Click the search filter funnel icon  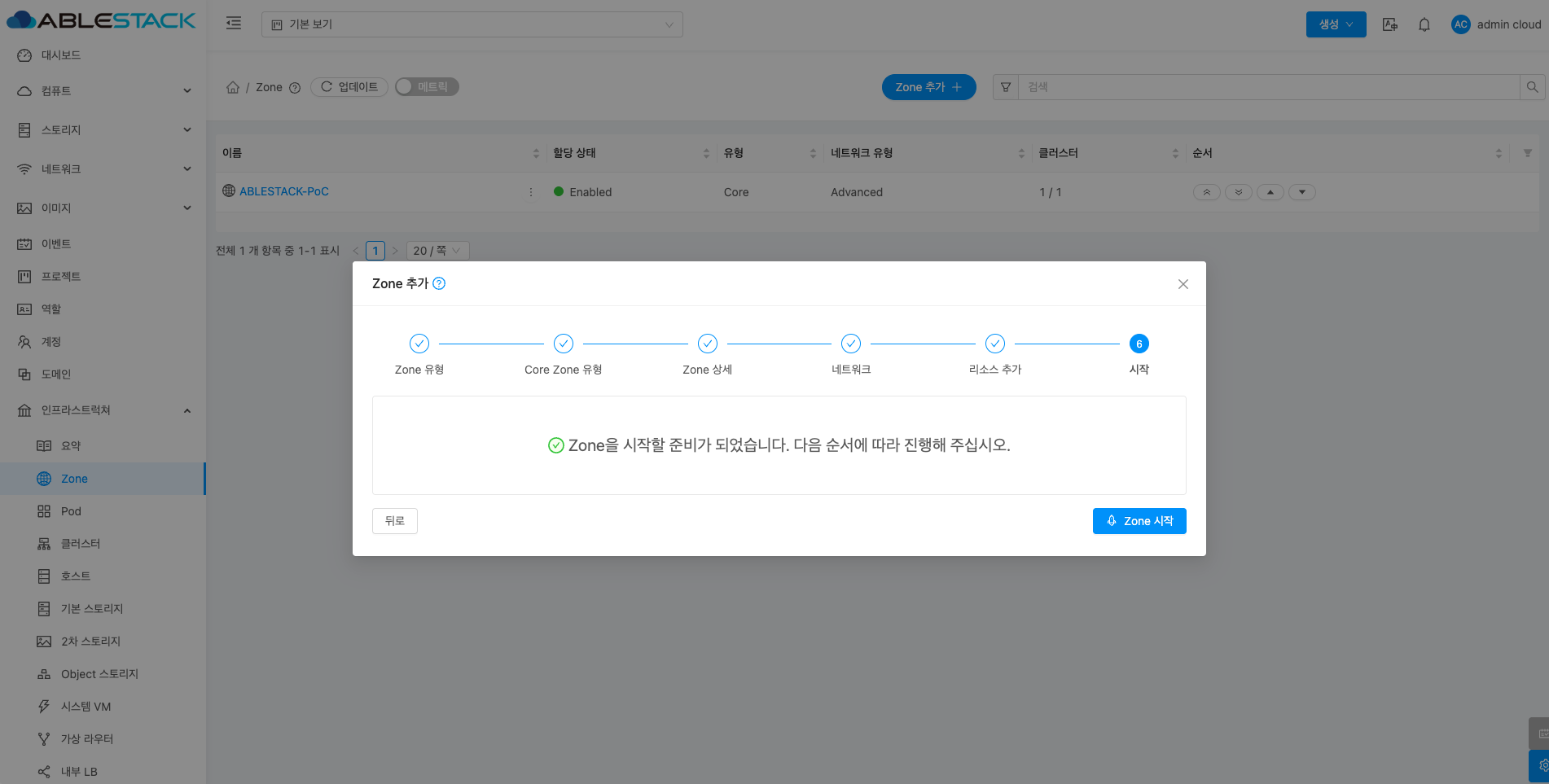pos(1006,87)
